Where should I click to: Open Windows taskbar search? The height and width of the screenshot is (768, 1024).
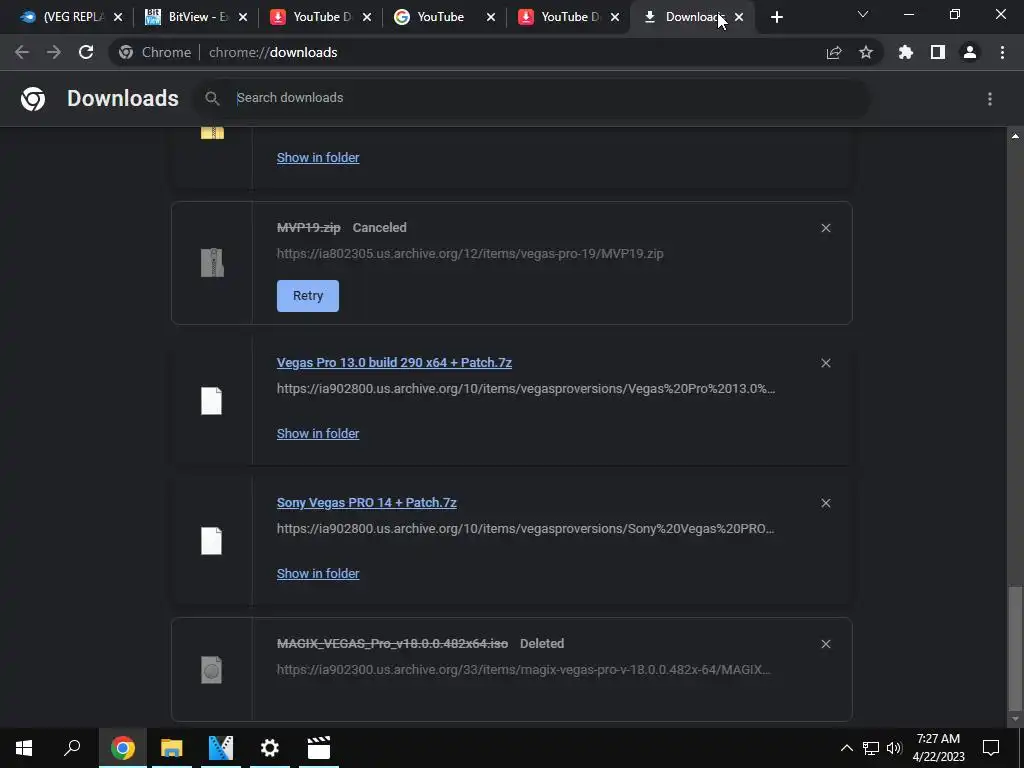[72, 748]
